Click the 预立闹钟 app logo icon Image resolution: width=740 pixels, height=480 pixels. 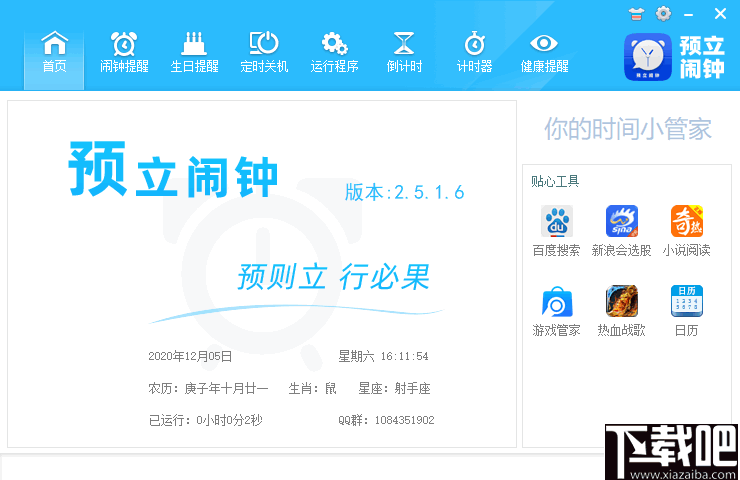click(x=648, y=57)
